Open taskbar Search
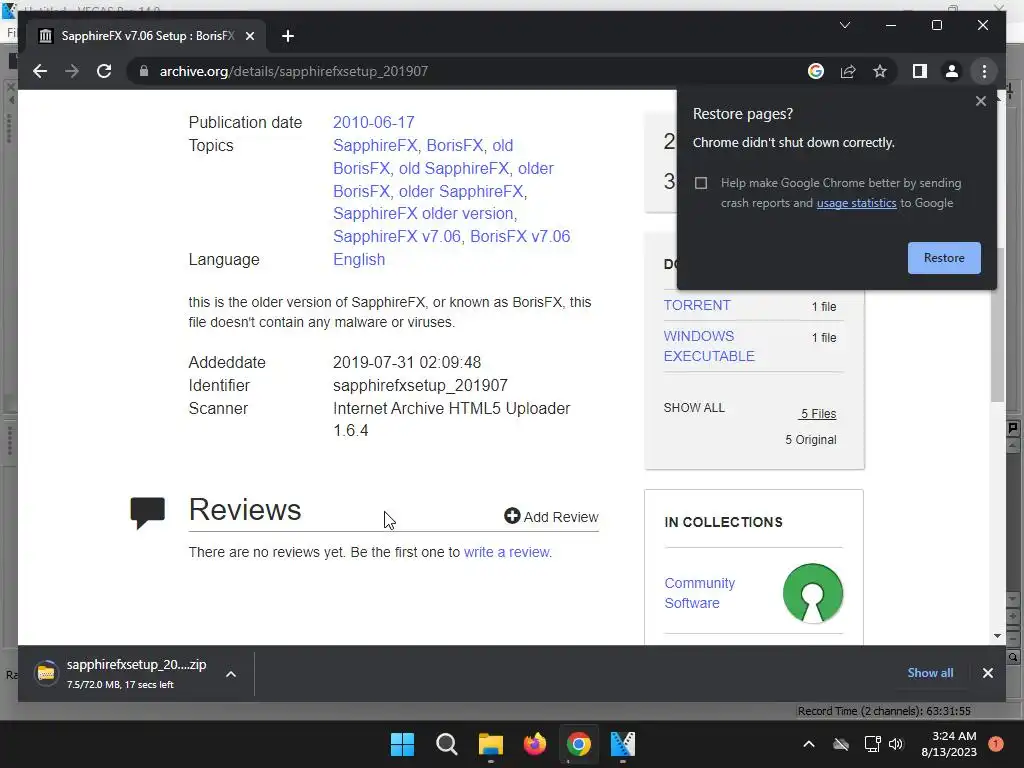The width and height of the screenshot is (1024, 768). [x=447, y=744]
